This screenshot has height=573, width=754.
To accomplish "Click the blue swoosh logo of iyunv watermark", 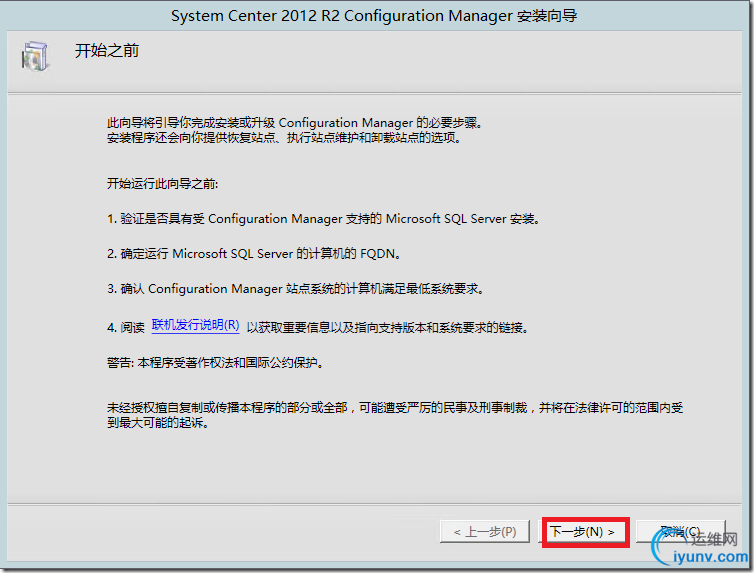I will pos(664,548).
